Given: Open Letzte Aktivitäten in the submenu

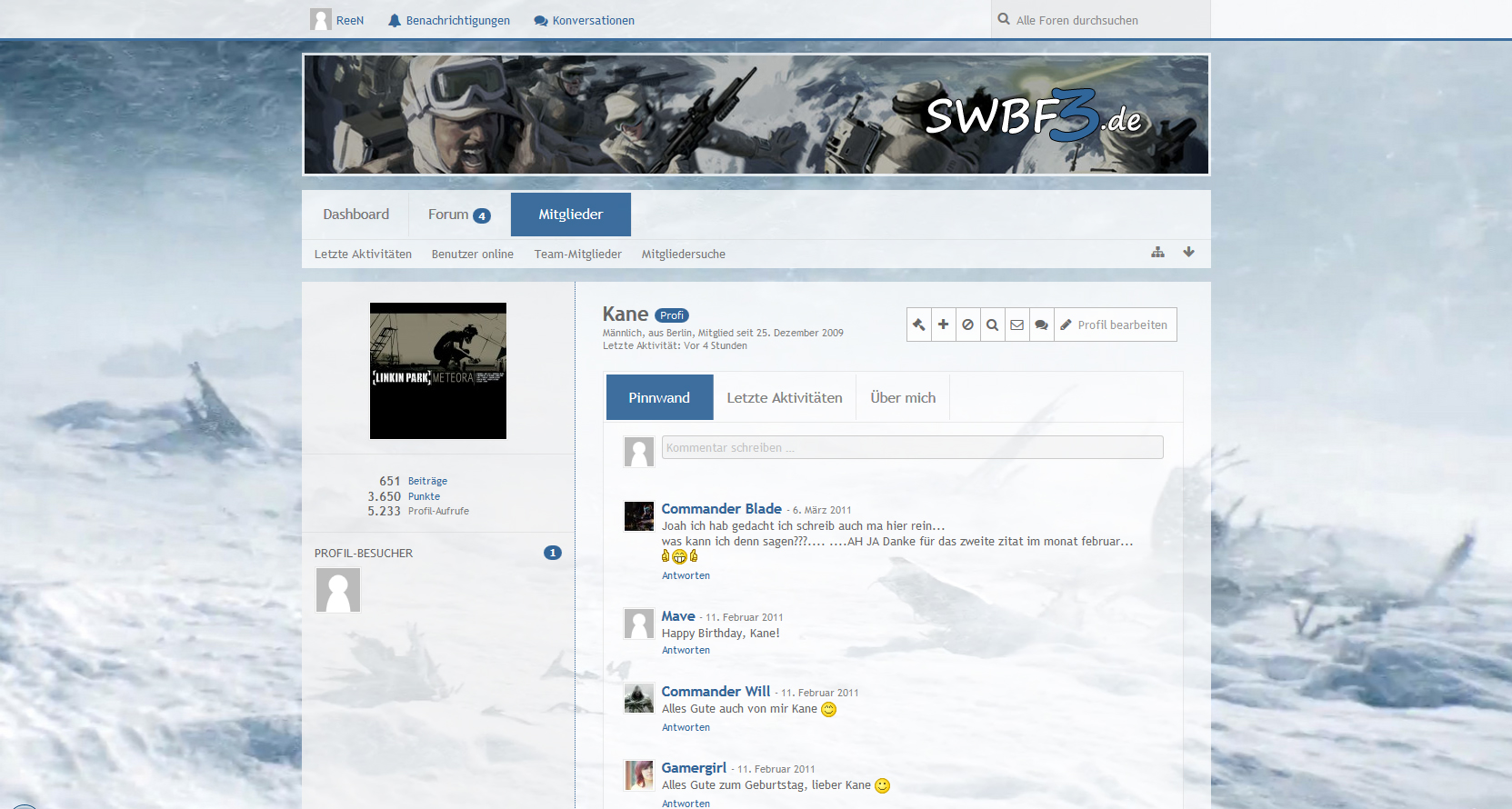Looking at the screenshot, I should click(x=363, y=255).
